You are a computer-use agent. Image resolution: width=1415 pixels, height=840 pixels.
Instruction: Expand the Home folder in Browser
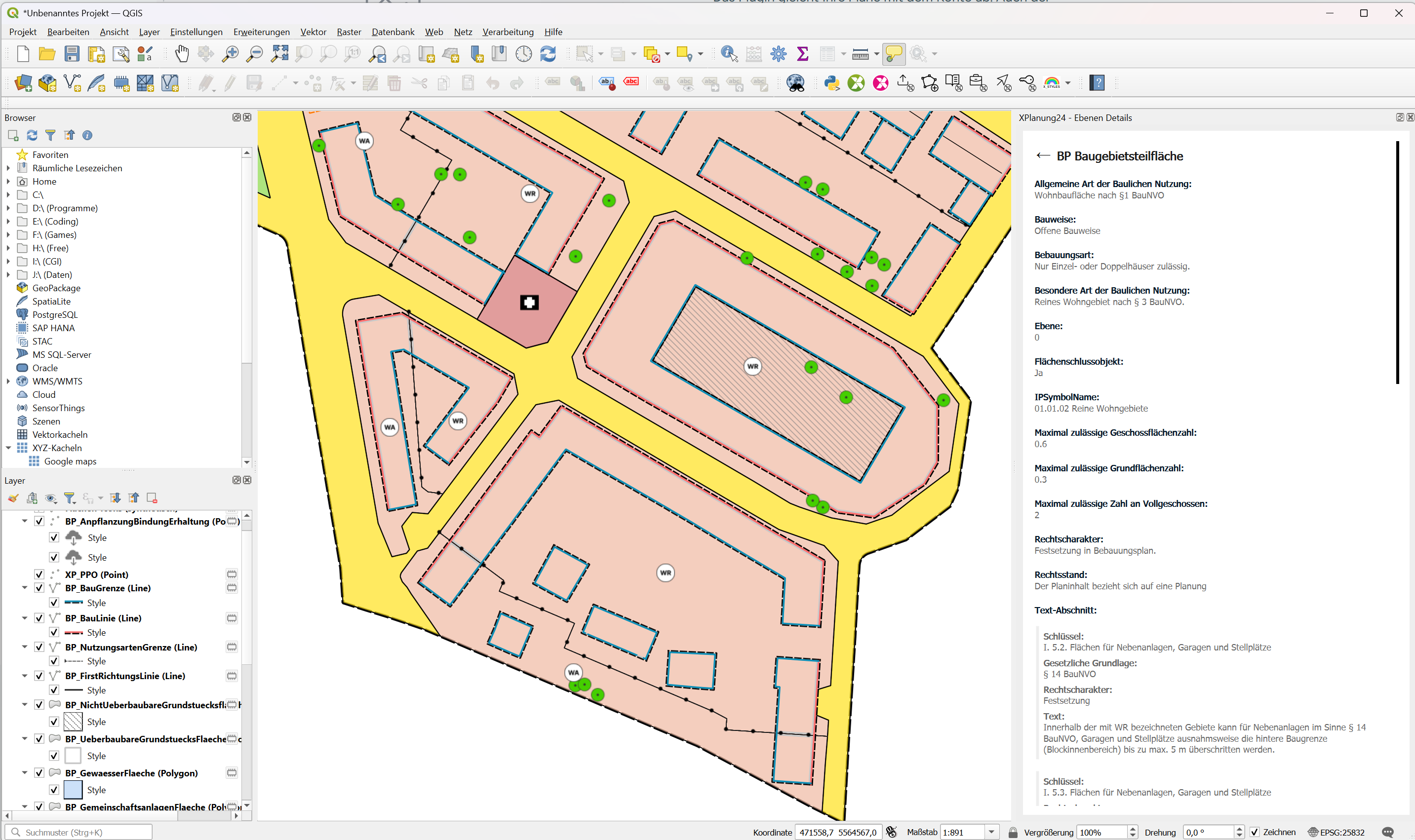(8, 181)
